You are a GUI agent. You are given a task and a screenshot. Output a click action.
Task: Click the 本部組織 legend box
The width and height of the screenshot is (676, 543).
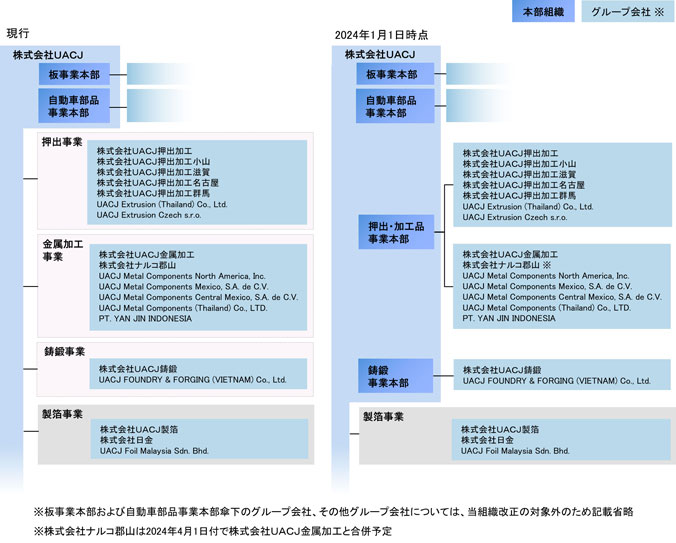point(542,12)
